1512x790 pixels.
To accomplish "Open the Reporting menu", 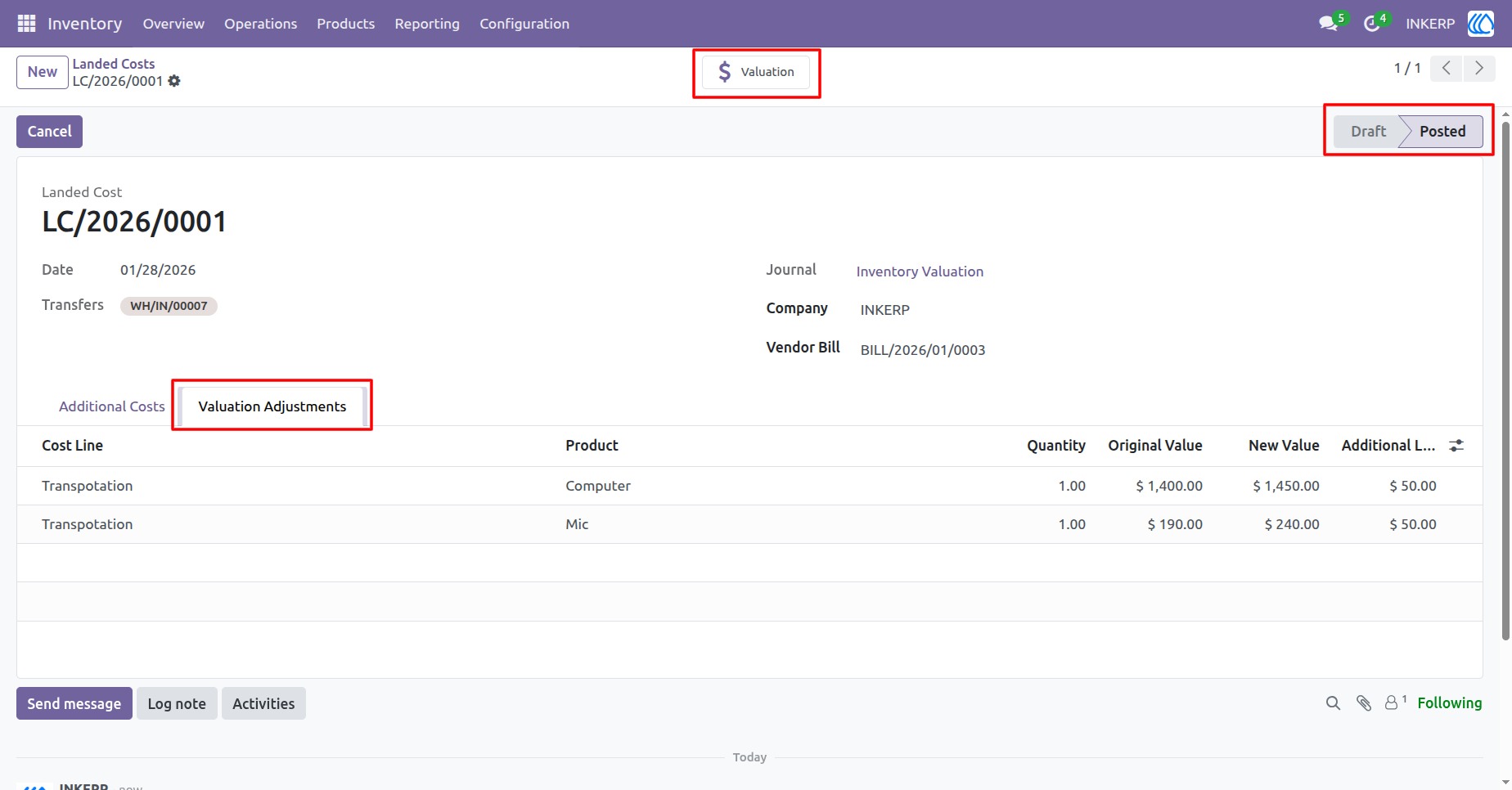I will [427, 24].
